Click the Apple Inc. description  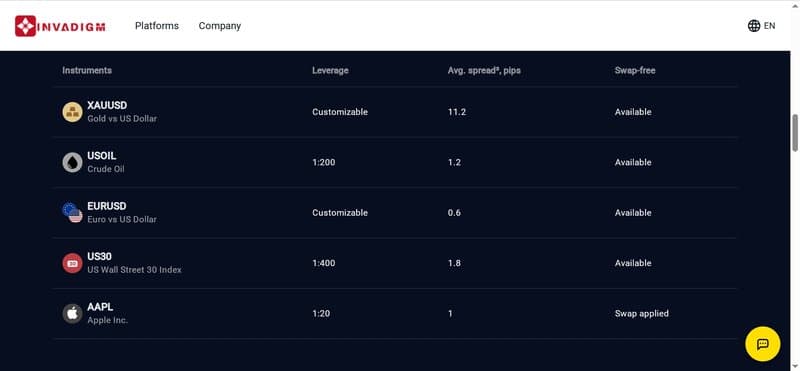point(107,320)
